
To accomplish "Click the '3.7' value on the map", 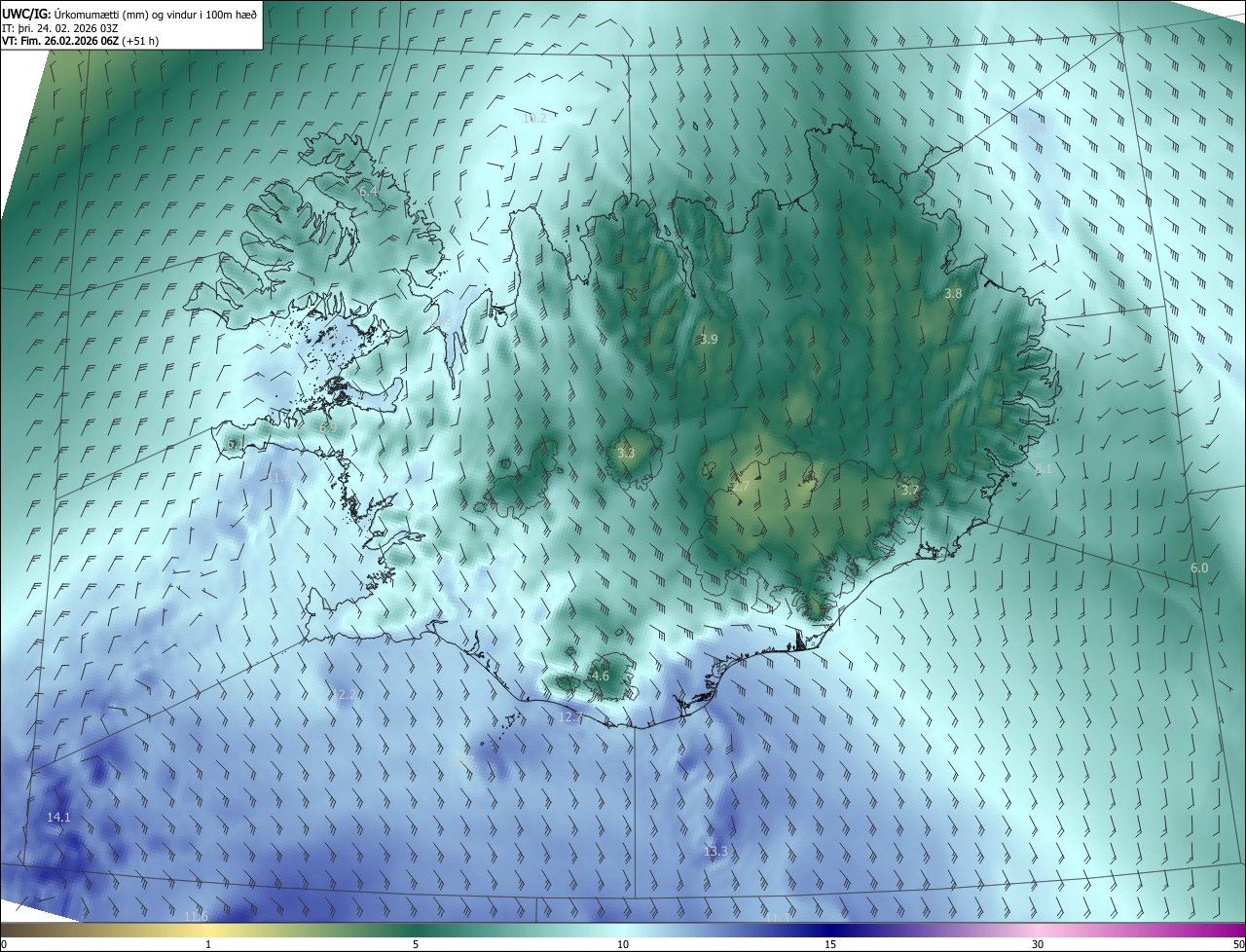I will tap(909, 490).
